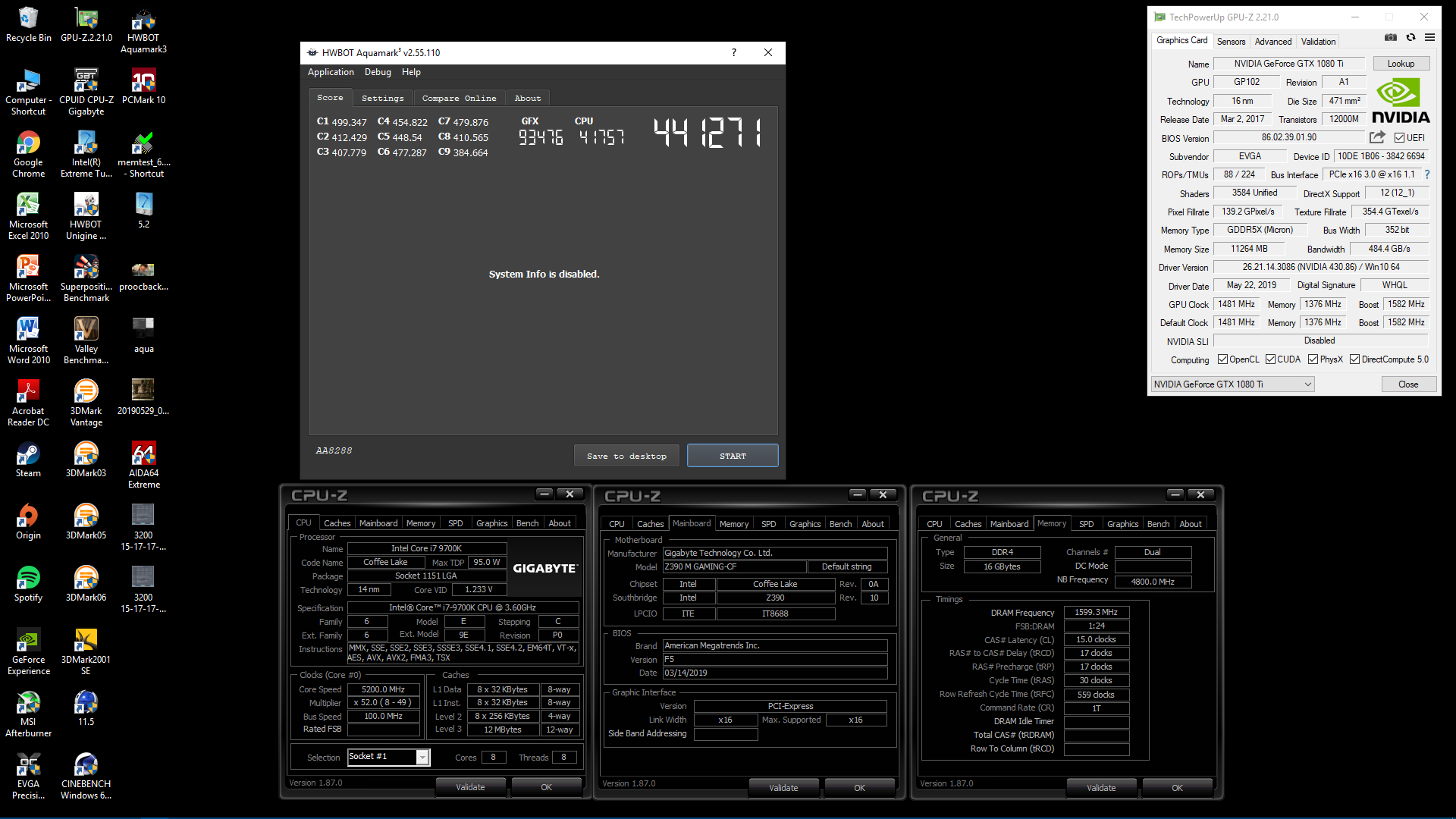
Task: Open Advanced tab in GPU-Z
Action: click(x=1273, y=42)
